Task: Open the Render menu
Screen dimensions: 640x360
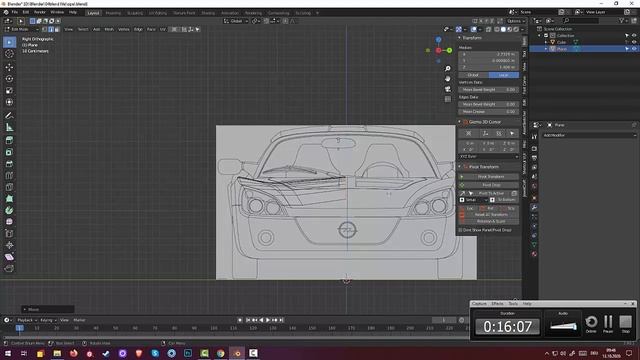Action: (x=40, y=12)
